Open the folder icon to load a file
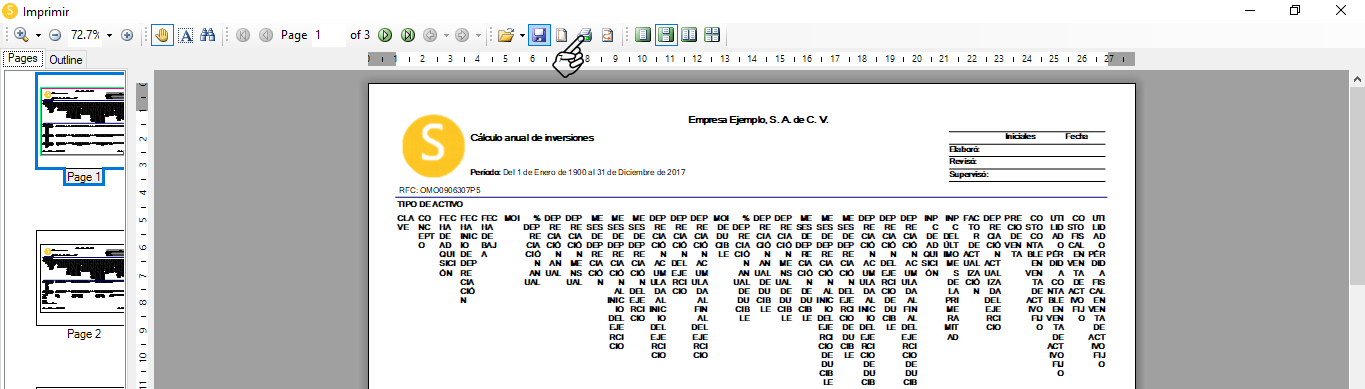Image resolution: width=1365 pixels, height=389 pixels. point(506,35)
